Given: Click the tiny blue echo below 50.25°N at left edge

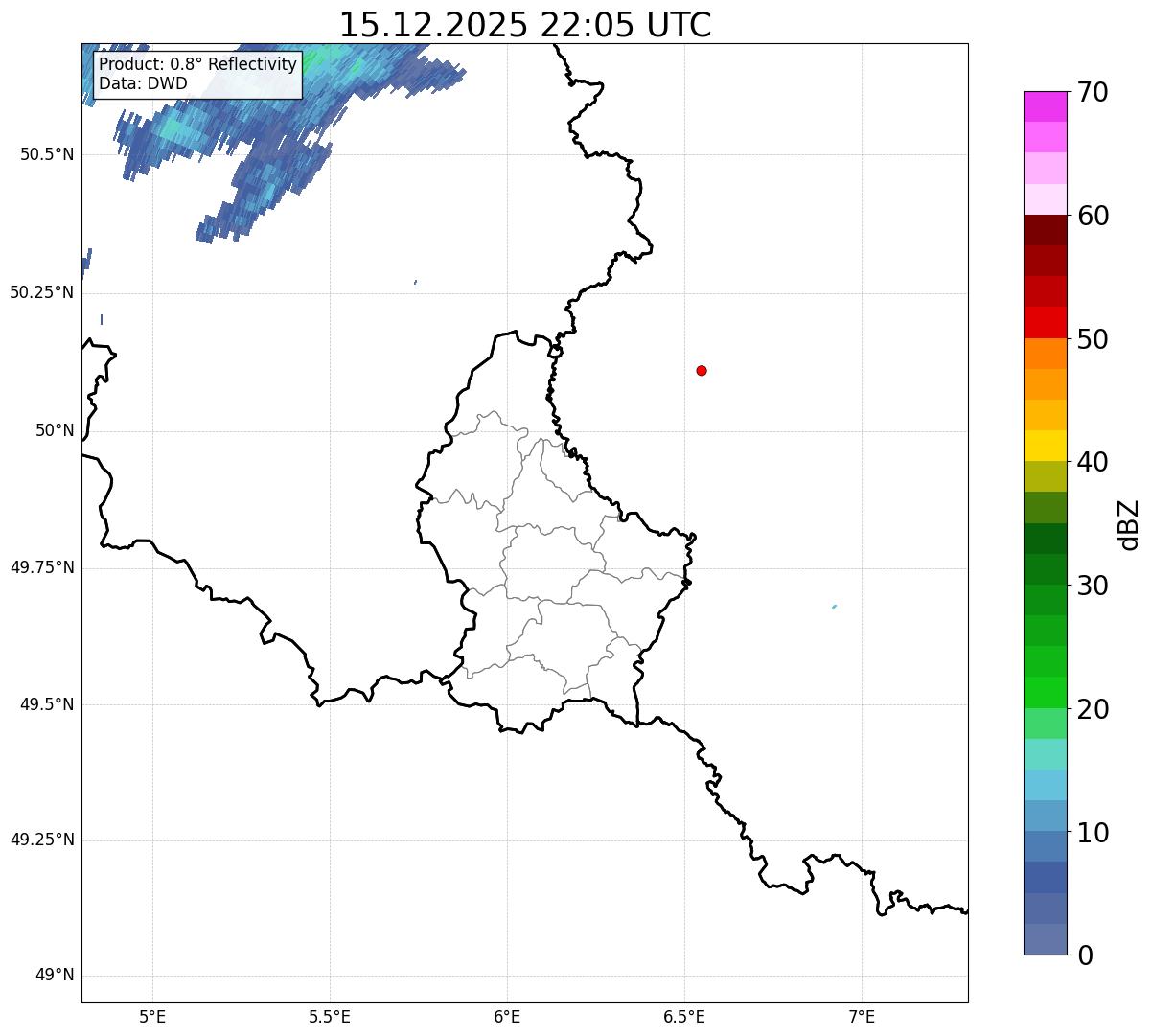Looking at the screenshot, I should click(x=102, y=319).
